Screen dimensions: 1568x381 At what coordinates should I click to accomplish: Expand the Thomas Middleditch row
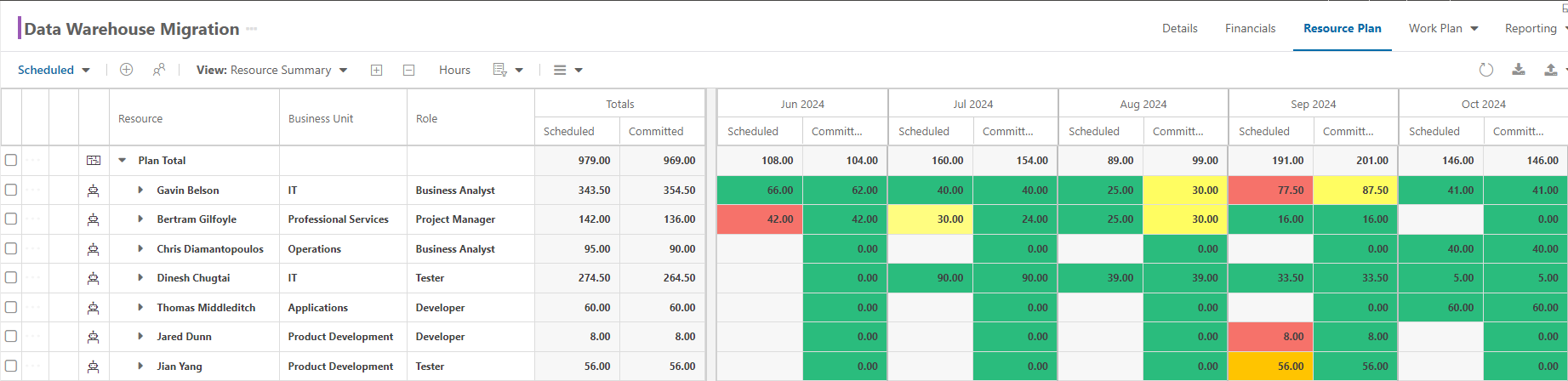pyautogui.click(x=140, y=308)
